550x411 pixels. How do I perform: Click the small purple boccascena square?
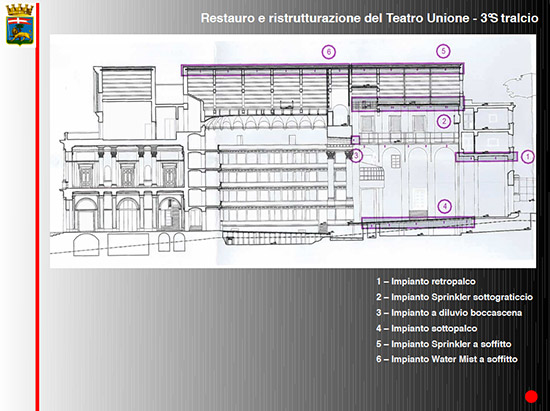pyautogui.click(x=355, y=140)
